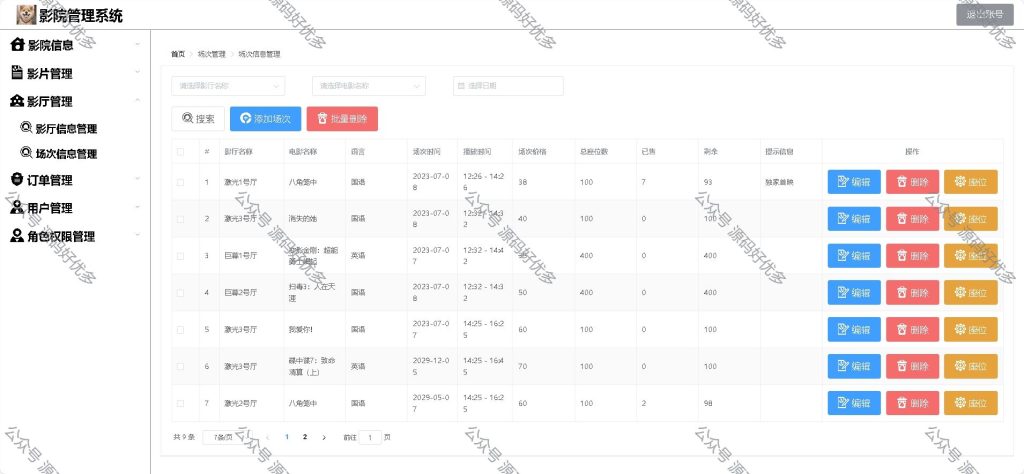Edit the 激光2号厅 八角笼中 session
This screenshot has height=474, width=1024.
click(854, 403)
